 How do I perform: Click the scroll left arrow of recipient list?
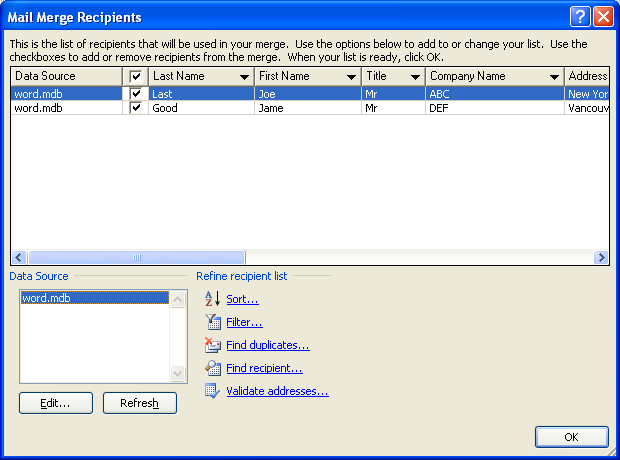click(19, 257)
